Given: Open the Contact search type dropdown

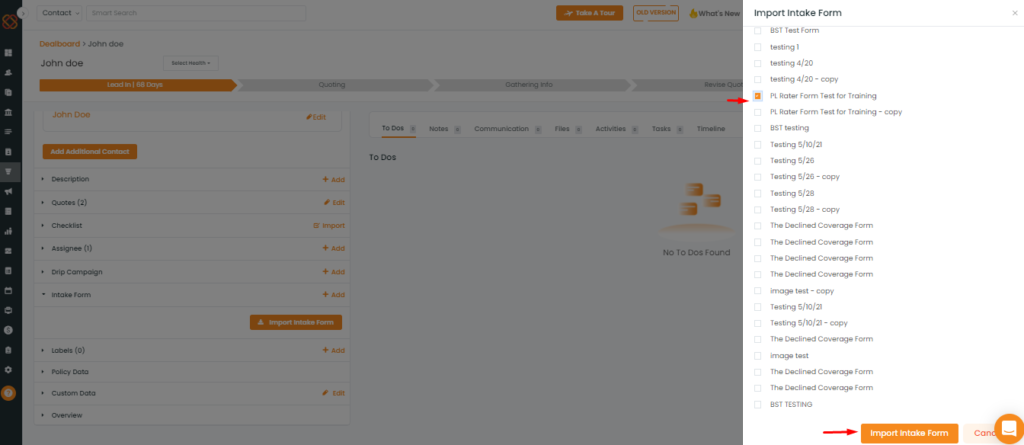Looking at the screenshot, I should tap(59, 13).
